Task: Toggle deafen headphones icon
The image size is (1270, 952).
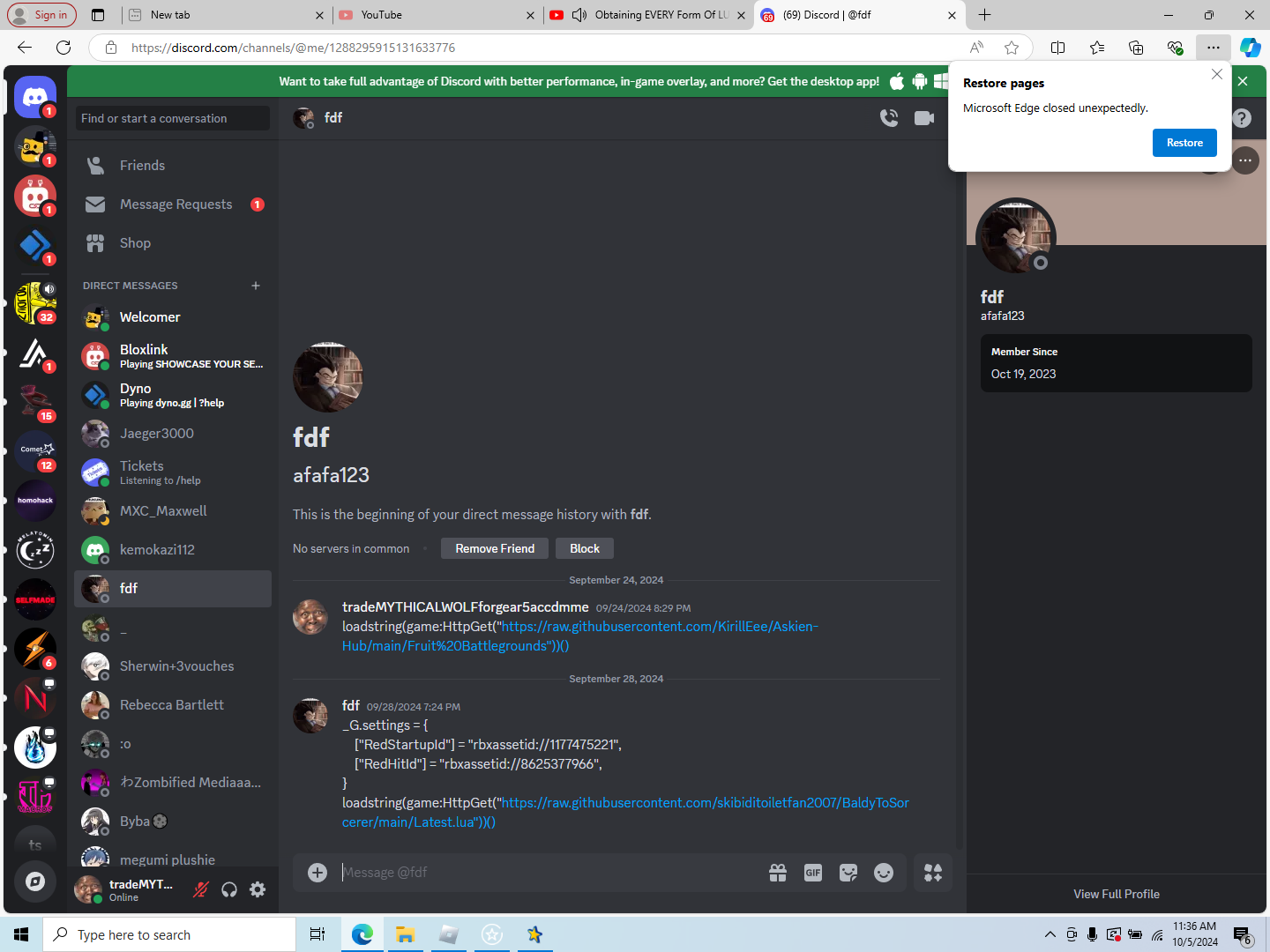Action: coord(229,889)
